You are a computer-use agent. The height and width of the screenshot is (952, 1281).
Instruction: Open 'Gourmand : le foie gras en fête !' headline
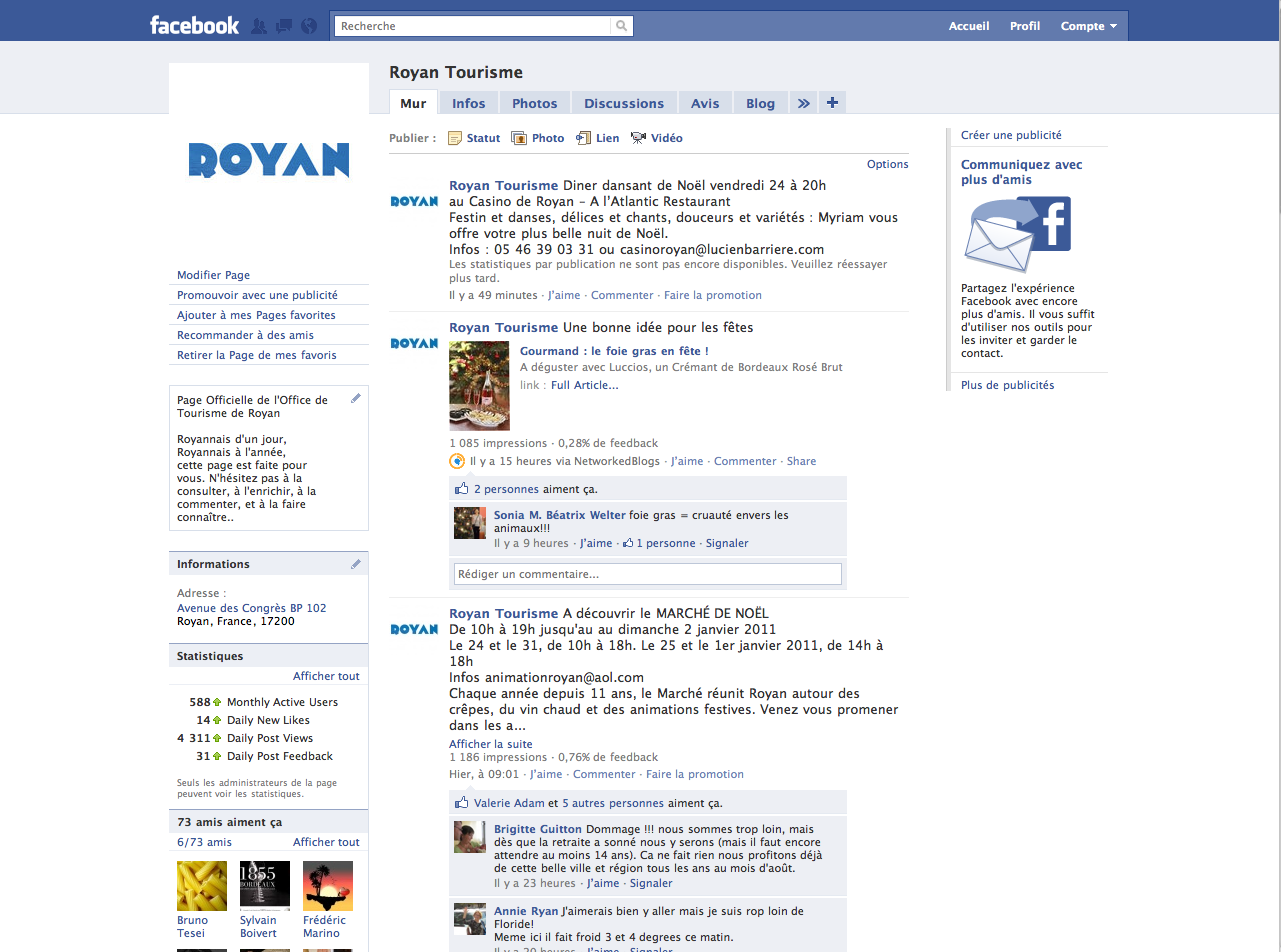614,351
